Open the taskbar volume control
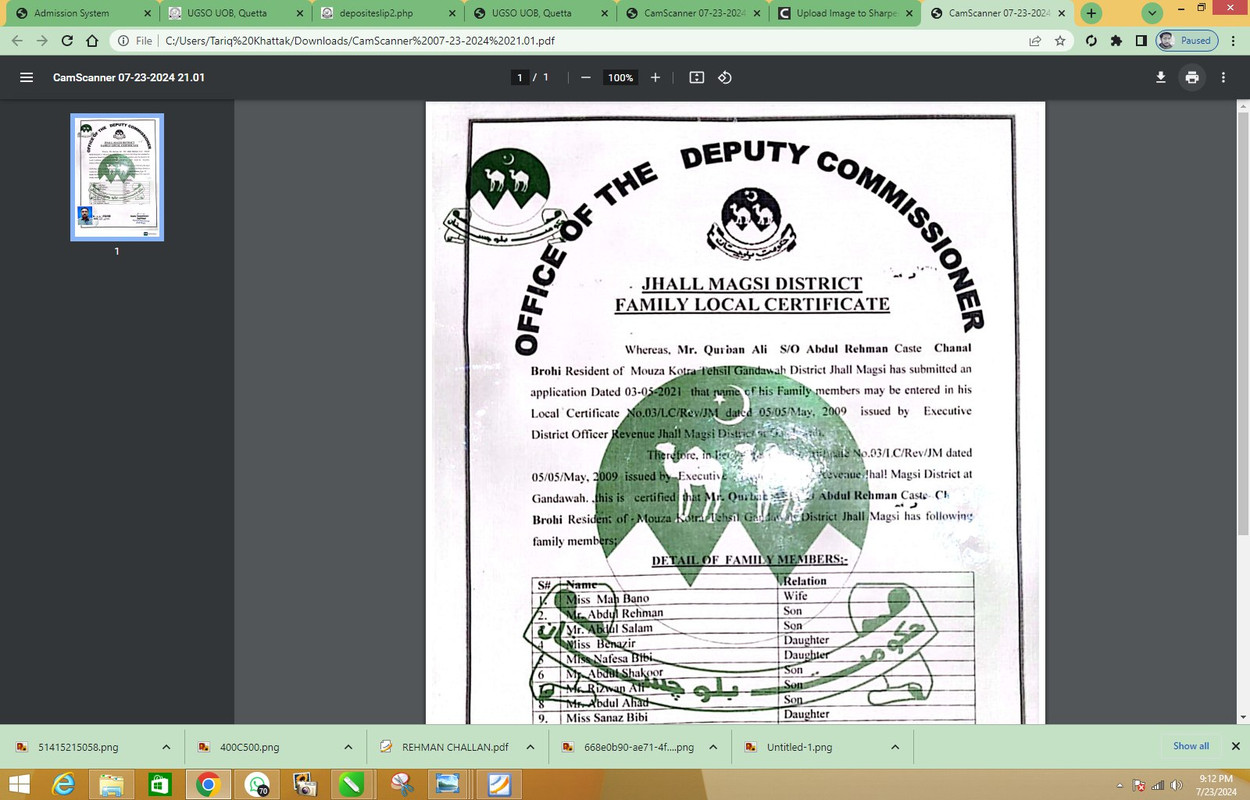 [x=1177, y=785]
